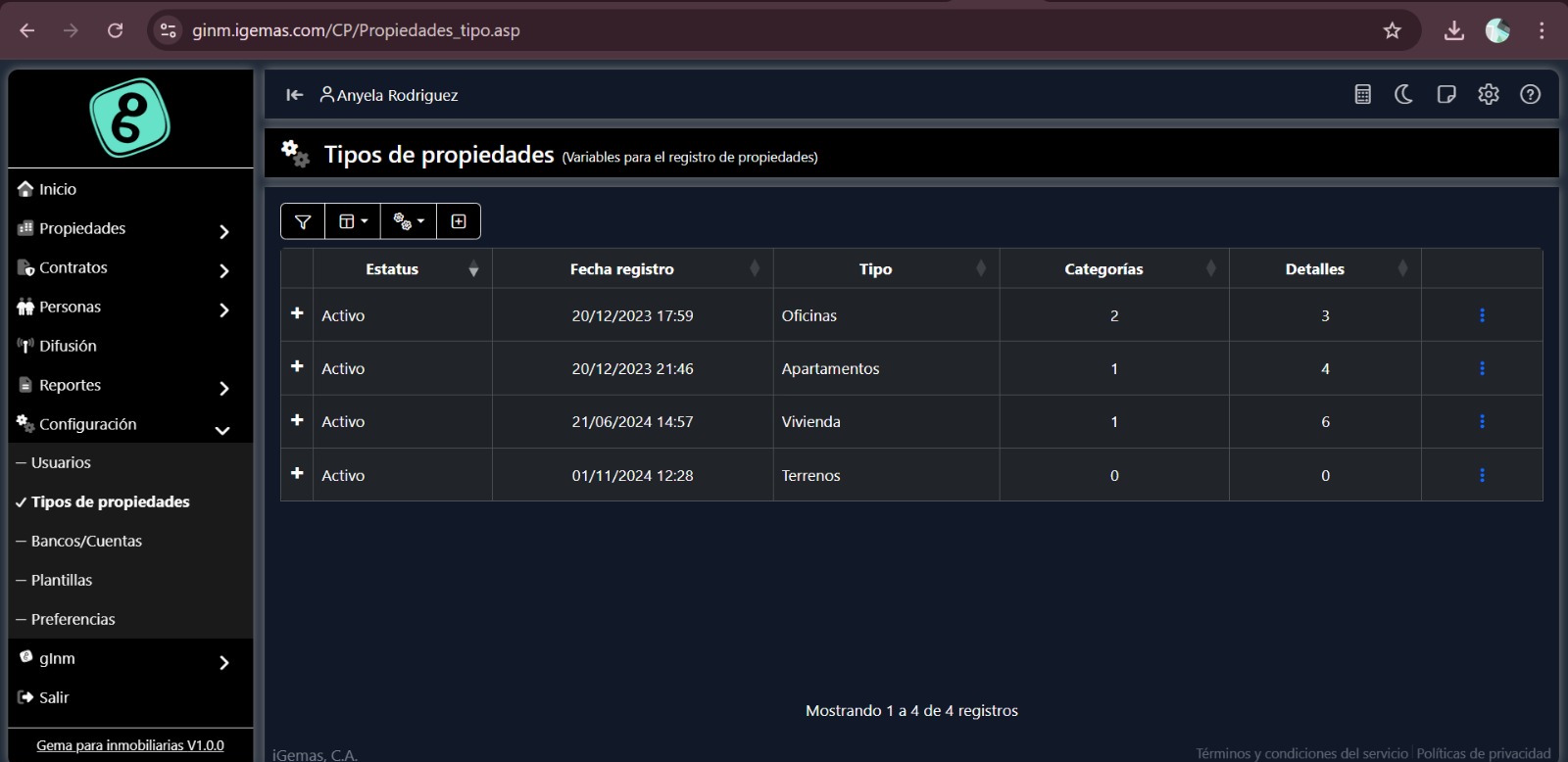Image resolution: width=1568 pixels, height=762 pixels.
Task: Open Políticas de privacidad link
Action: (1483, 753)
